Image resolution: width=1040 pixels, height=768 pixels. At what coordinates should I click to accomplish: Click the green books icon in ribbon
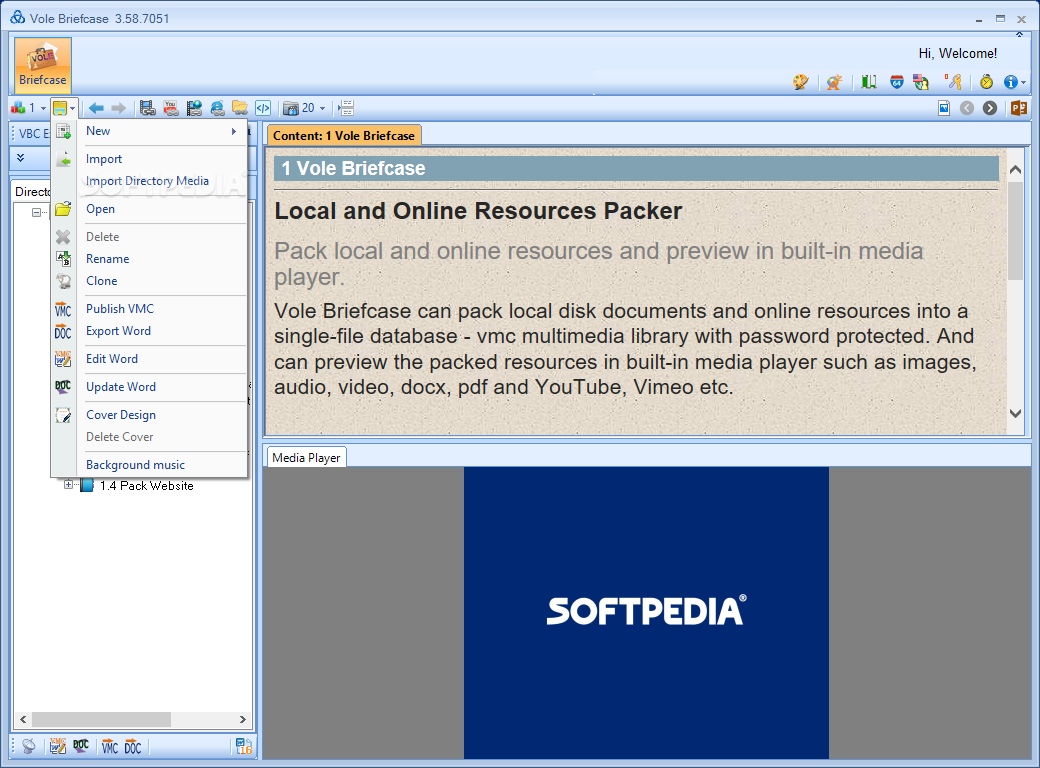point(869,82)
